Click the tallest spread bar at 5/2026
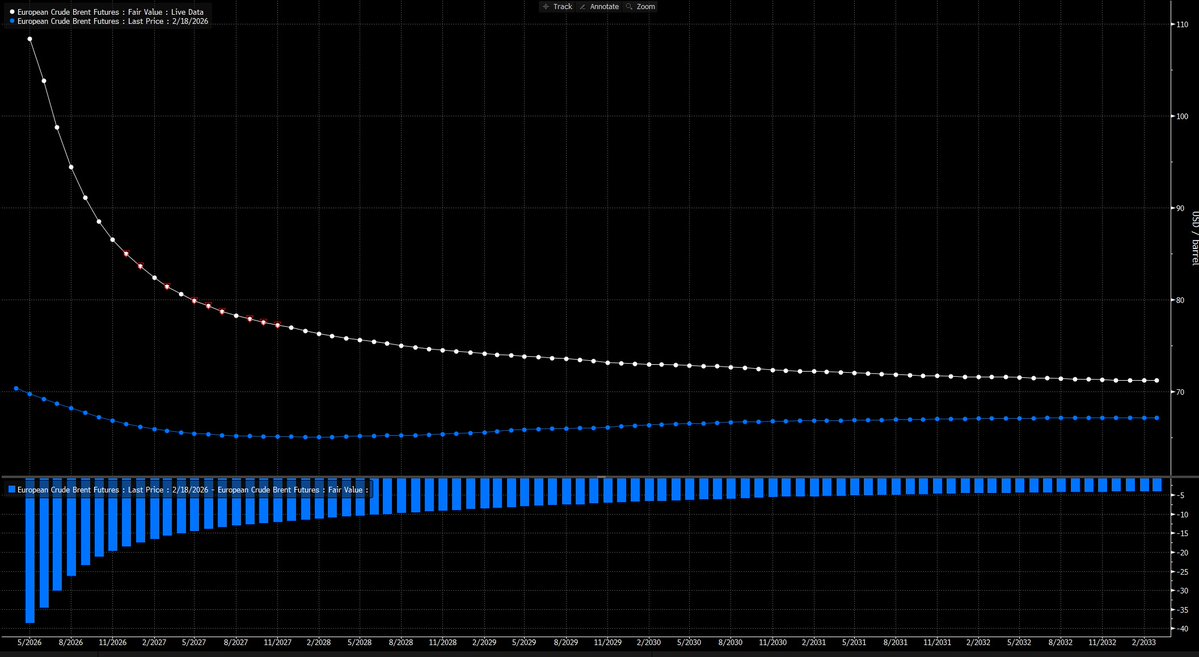 (x=30, y=551)
